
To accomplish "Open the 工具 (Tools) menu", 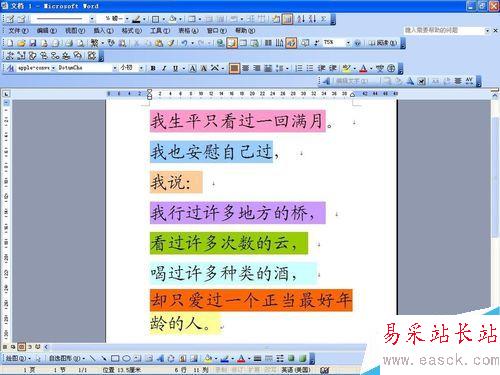I will pos(160,31).
